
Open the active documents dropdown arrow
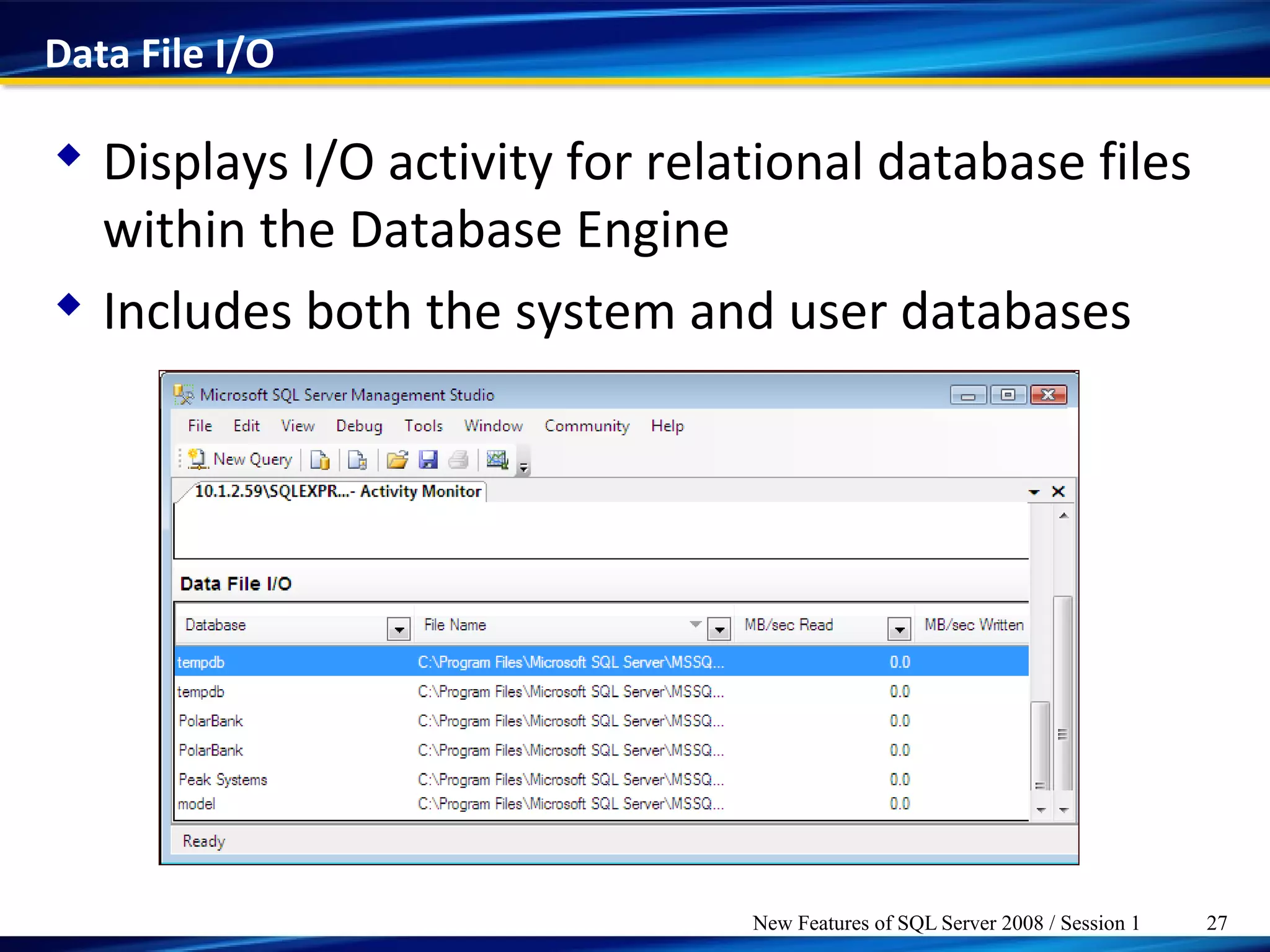click(x=1034, y=492)
